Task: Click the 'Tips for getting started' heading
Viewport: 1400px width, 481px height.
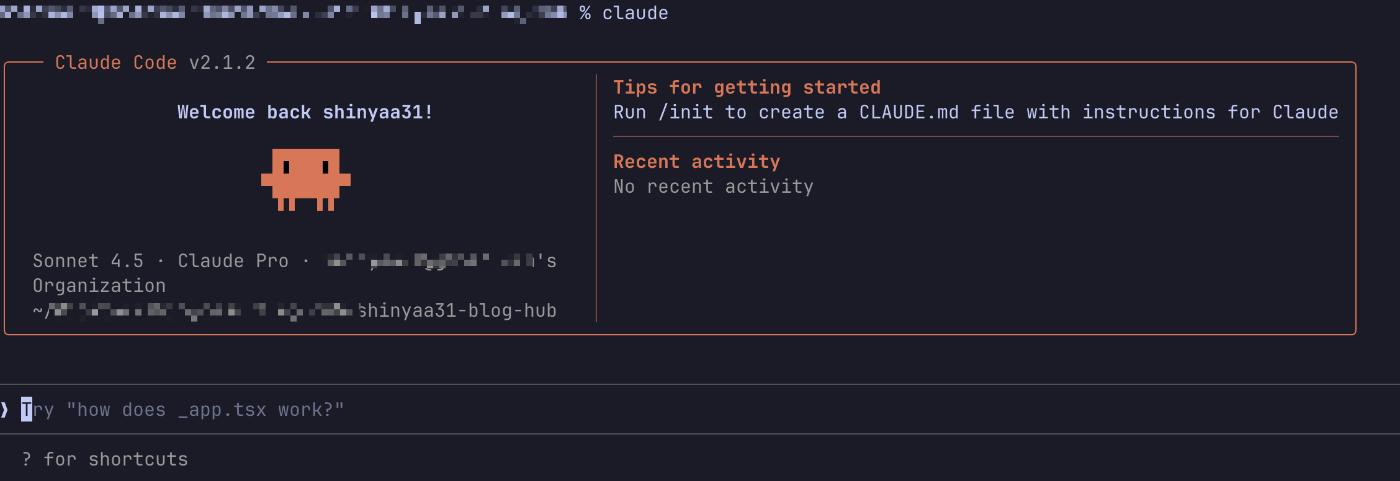Action: coord(746,87)
